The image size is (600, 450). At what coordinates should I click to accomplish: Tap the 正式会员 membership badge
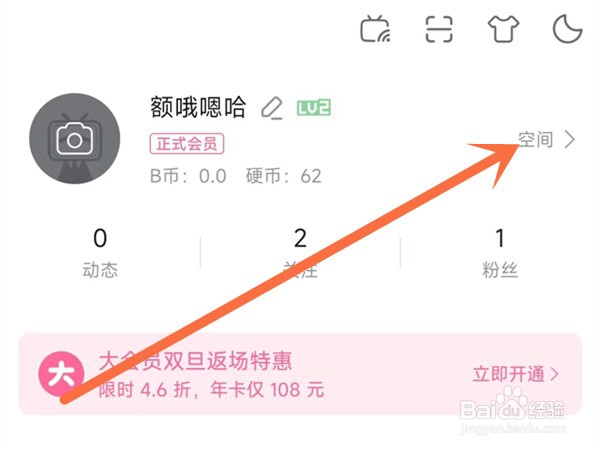187,144
